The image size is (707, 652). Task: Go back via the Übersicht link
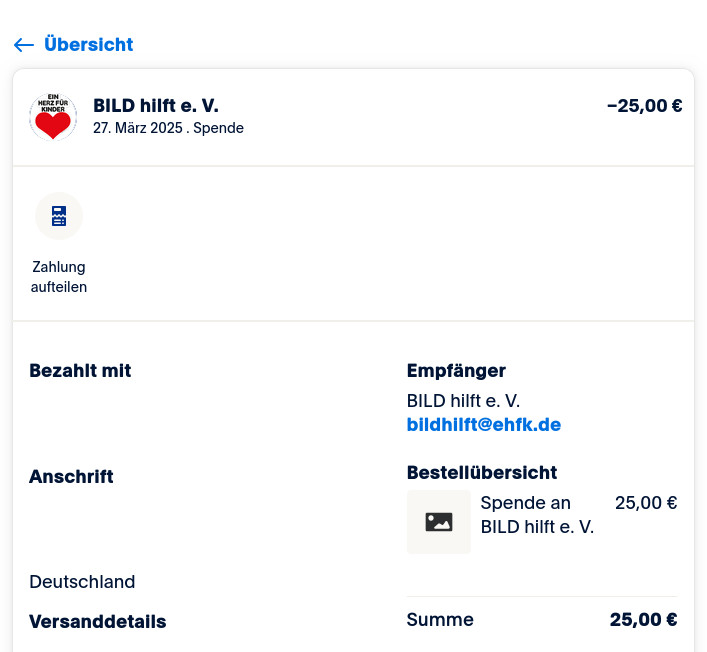(88, 45)
